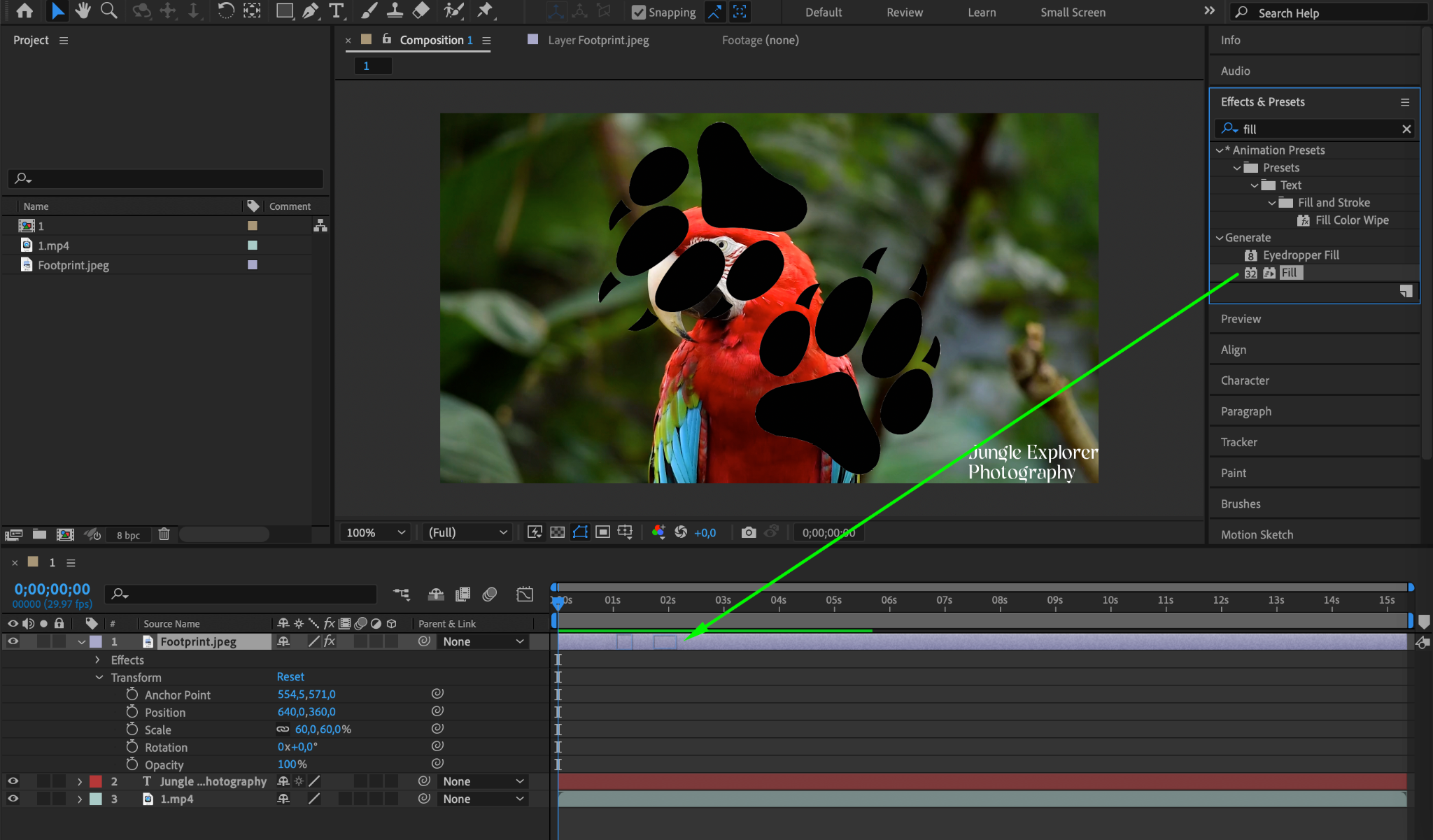The height and width of the screenshot is (840, 1433).
Task: Open parent dropdown for Jungle Photography layer
Action: (483, 781)
